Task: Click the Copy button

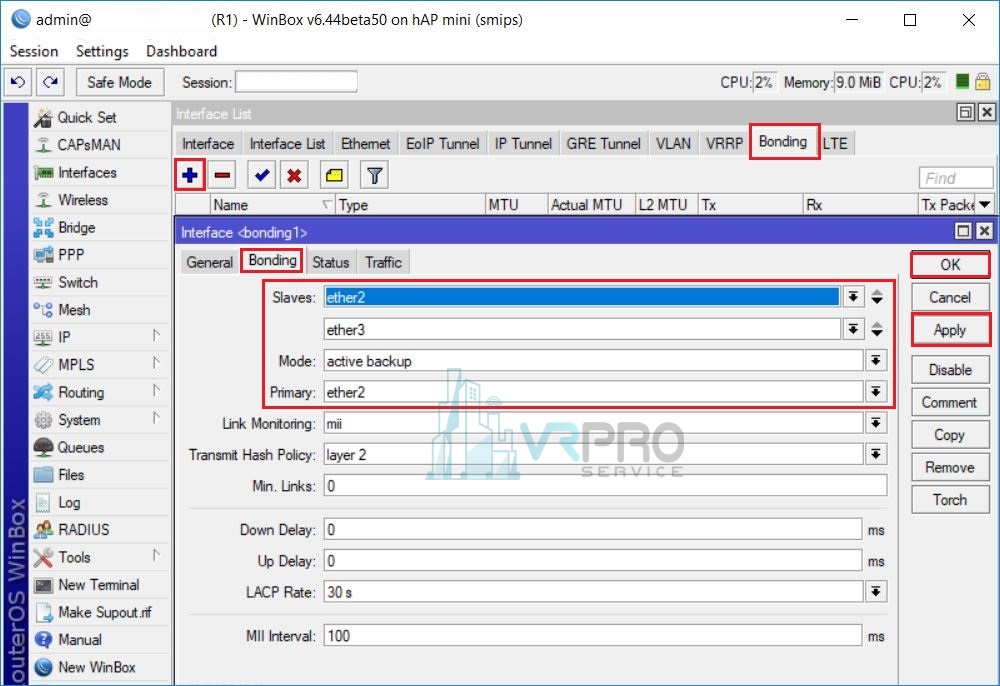Action: (950, 435)
